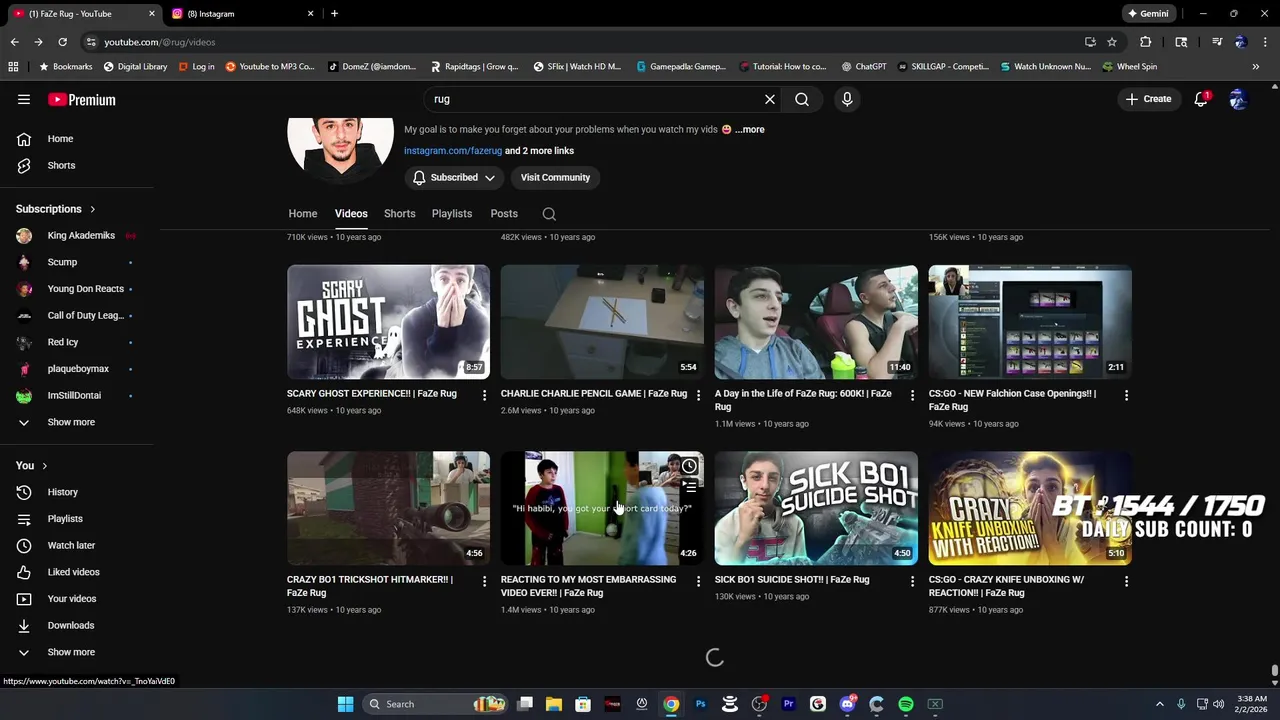Open the account avatar menu

tap(1239, 99)
